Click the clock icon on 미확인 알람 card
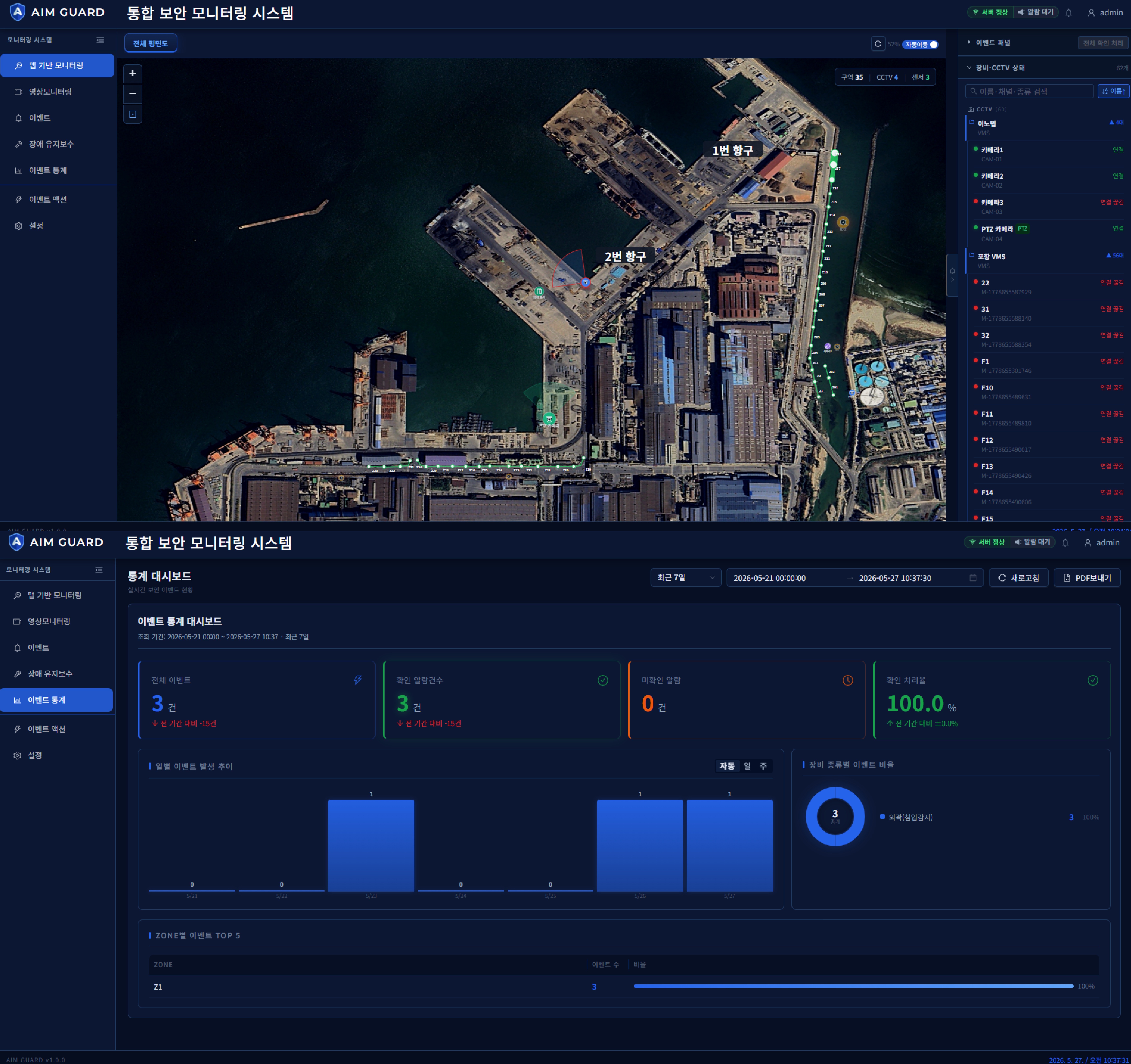 click(848, 680)
